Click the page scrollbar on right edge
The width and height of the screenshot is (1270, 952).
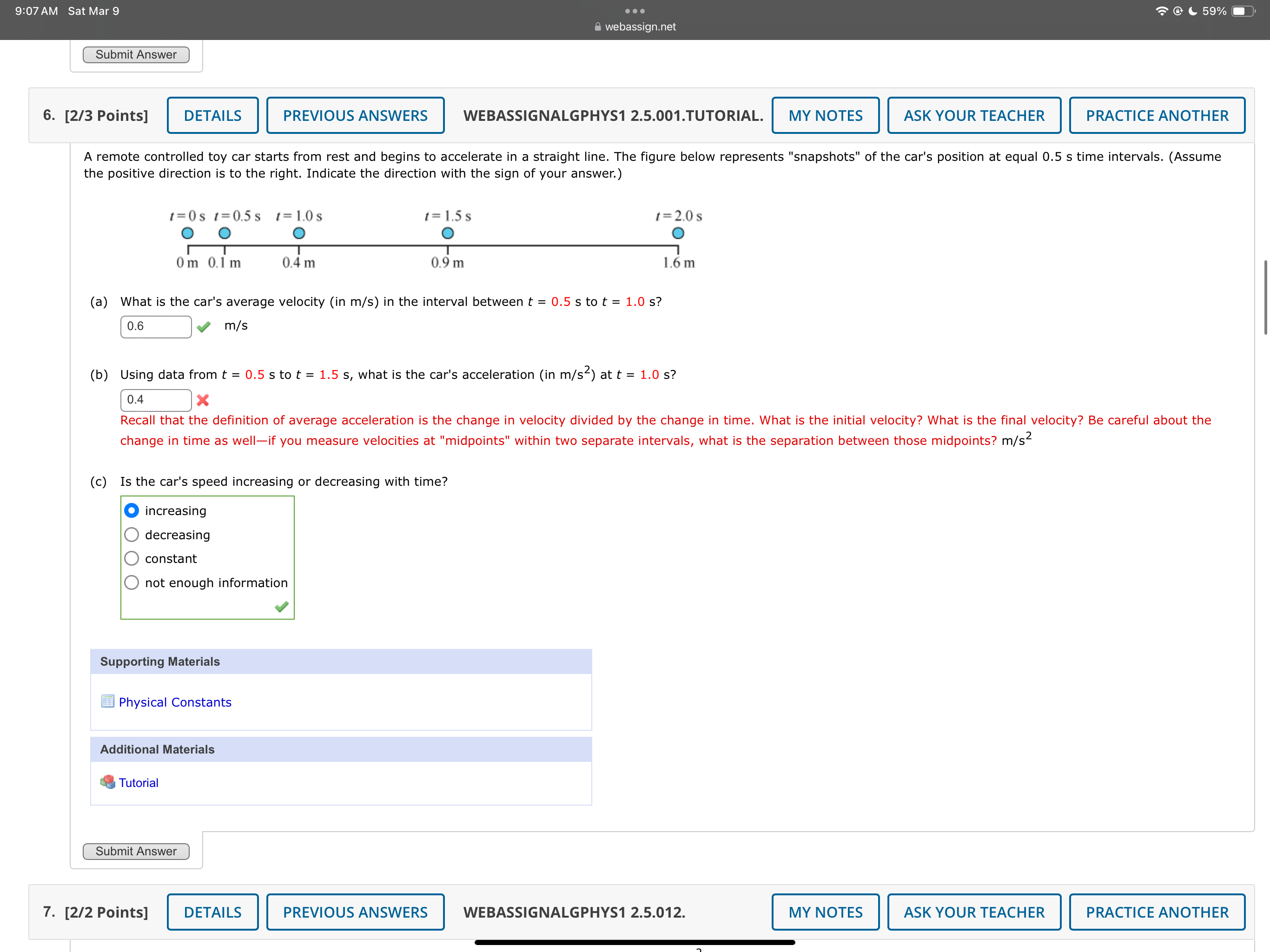point(1265,297)
